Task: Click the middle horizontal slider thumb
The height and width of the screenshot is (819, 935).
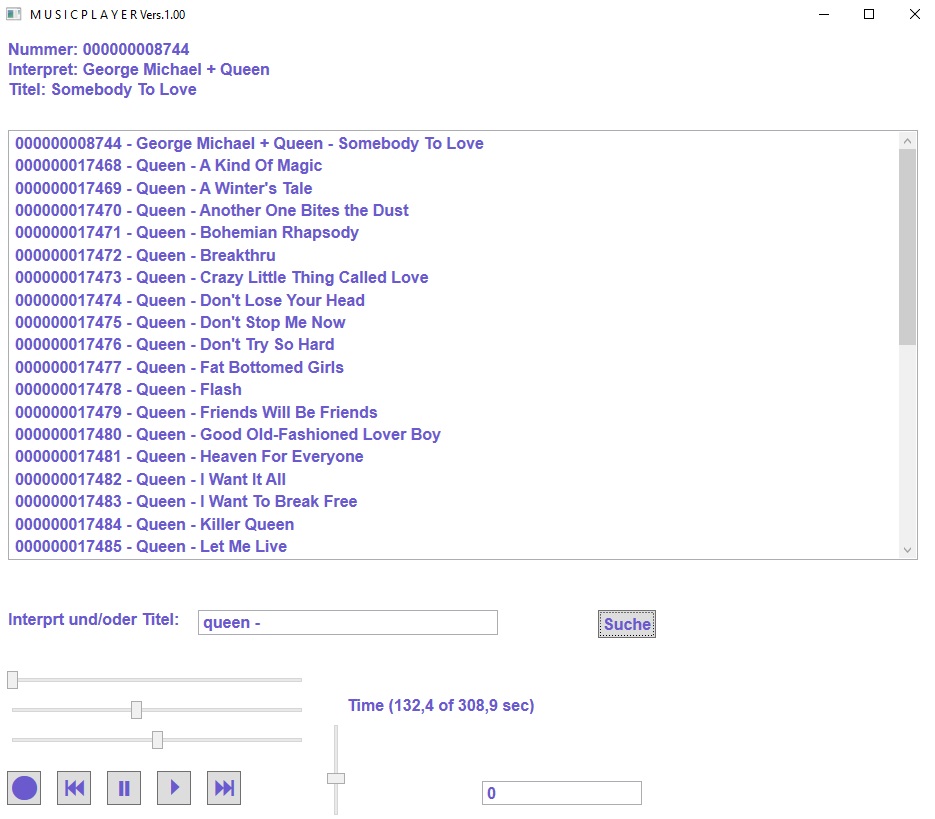Action: pyautogui.click(x=137, y=710)
